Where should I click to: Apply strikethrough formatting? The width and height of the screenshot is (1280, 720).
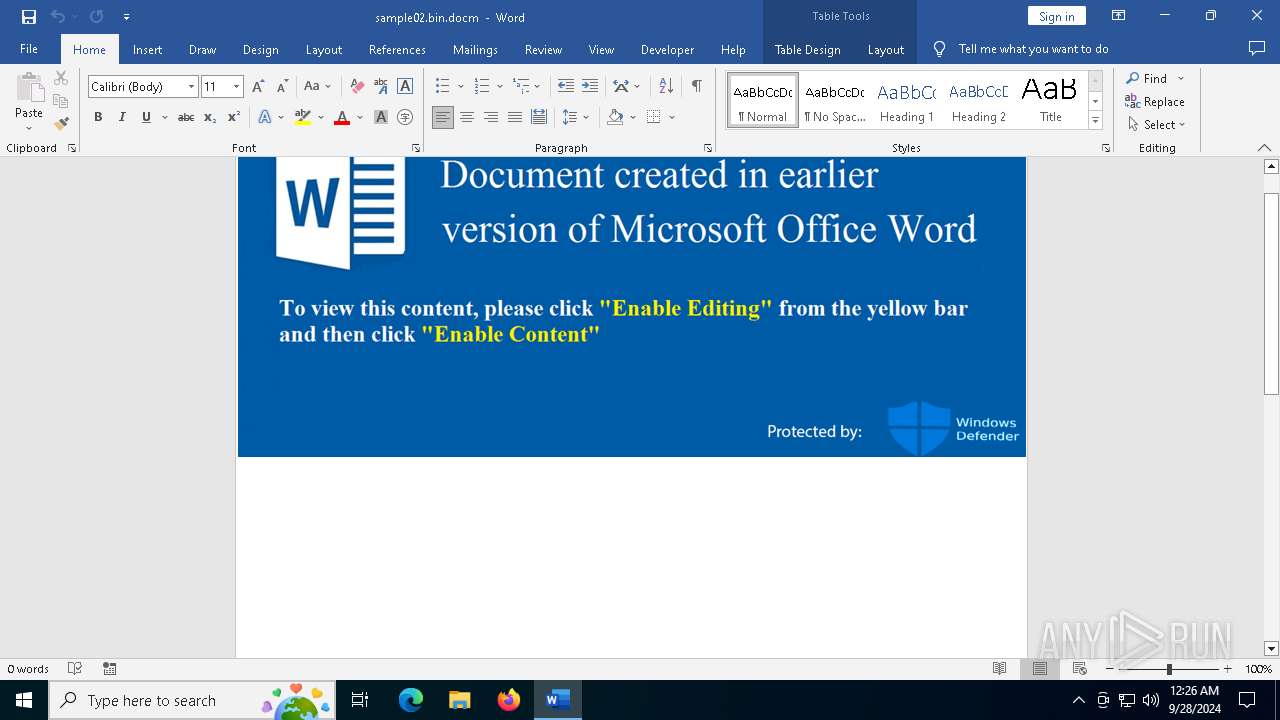pos(185,117)
